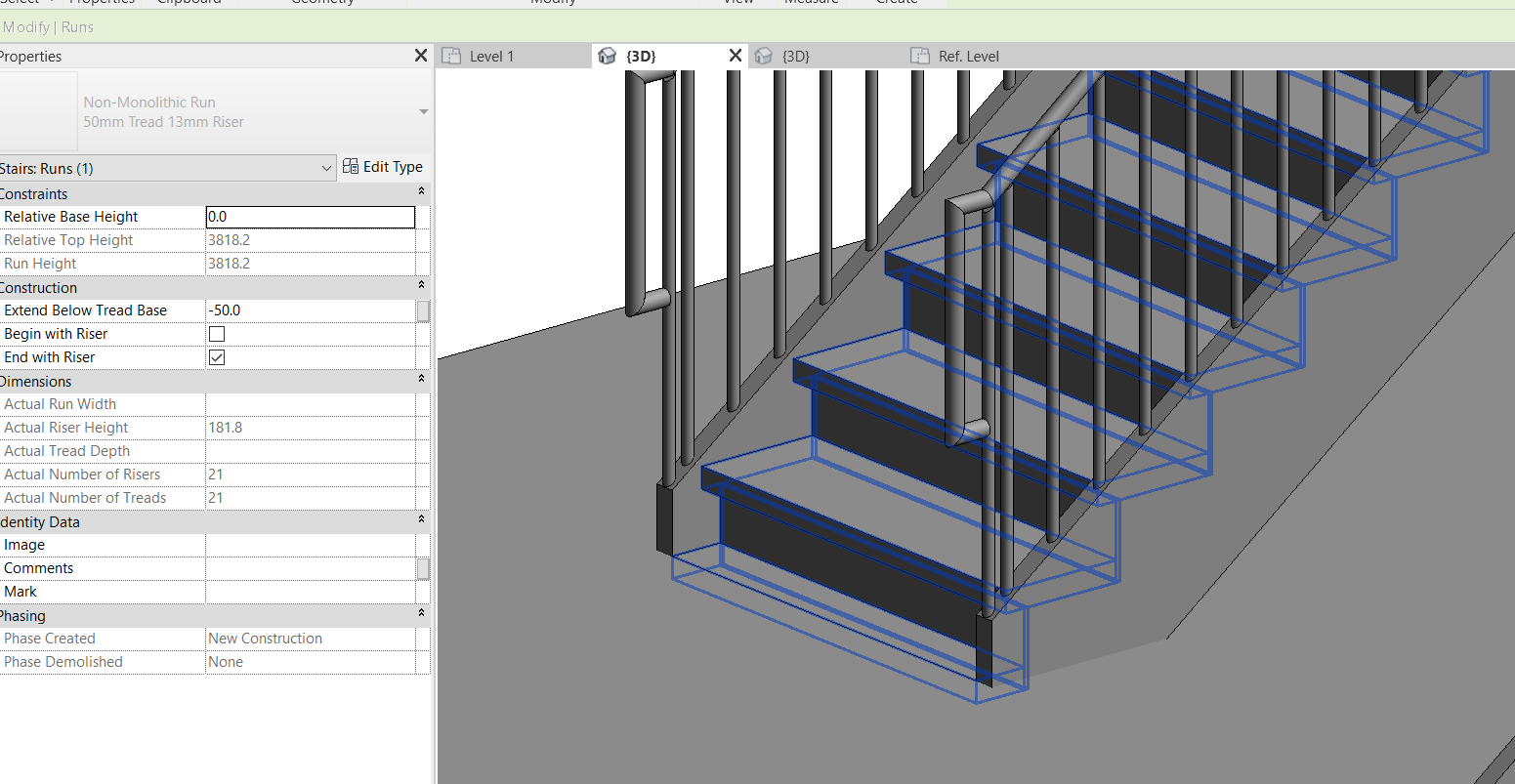This screenshot has width=1515, height=784.
Task: Click the Edit Type icon beside its label
Action: pos(350,167)
